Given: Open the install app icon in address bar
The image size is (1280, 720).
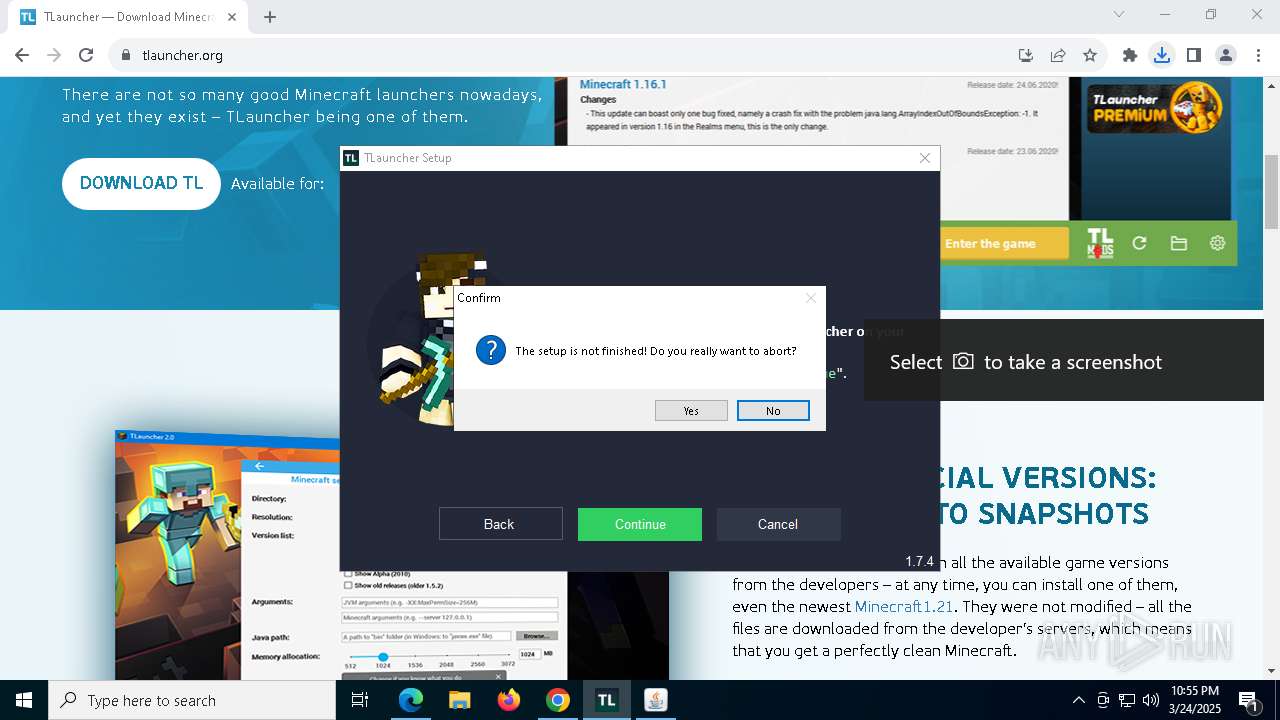Looking at the screenshot, I should click(1026, 55).
